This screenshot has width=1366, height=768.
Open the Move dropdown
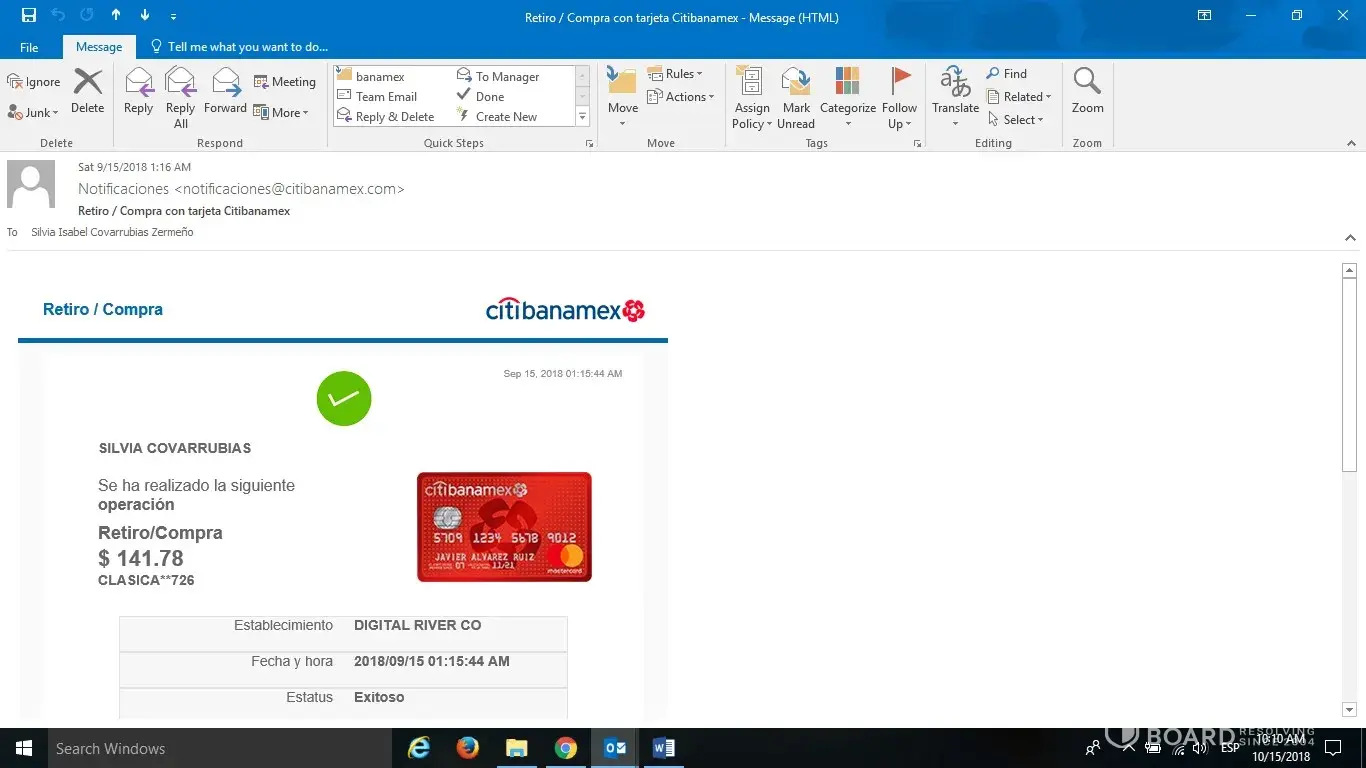coord(622,97)
